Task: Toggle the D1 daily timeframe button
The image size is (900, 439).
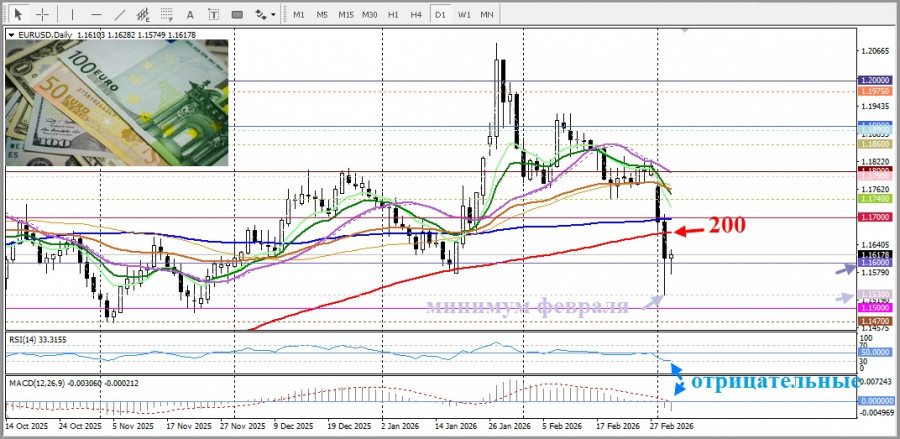Action: [440, 14]
